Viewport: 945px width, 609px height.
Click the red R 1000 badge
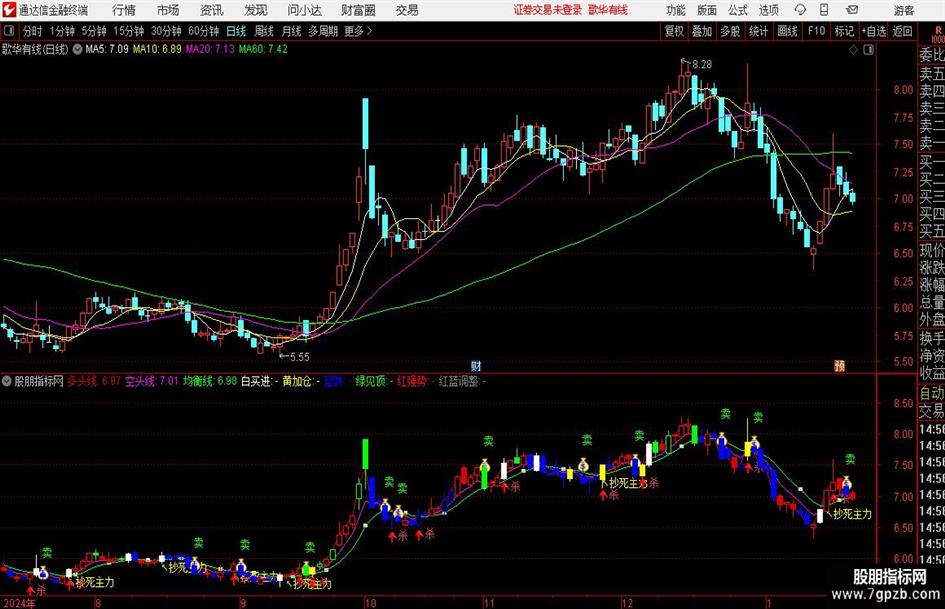click(x=938, y=34)
